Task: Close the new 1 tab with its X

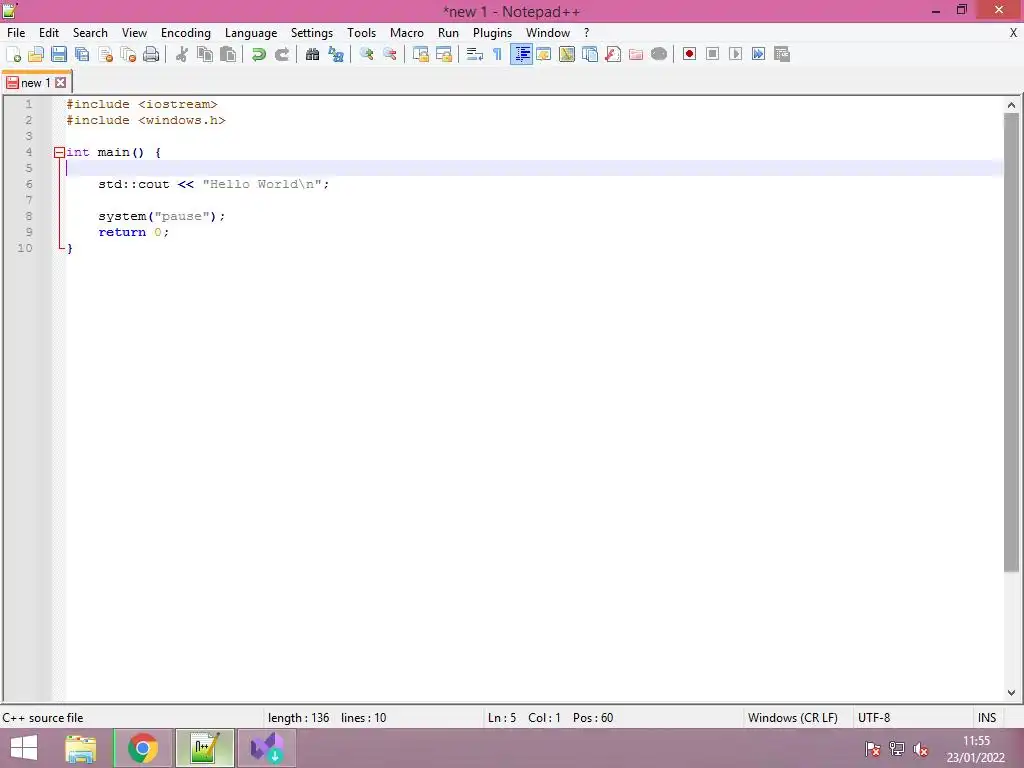Action: click(x=60, y=83)
